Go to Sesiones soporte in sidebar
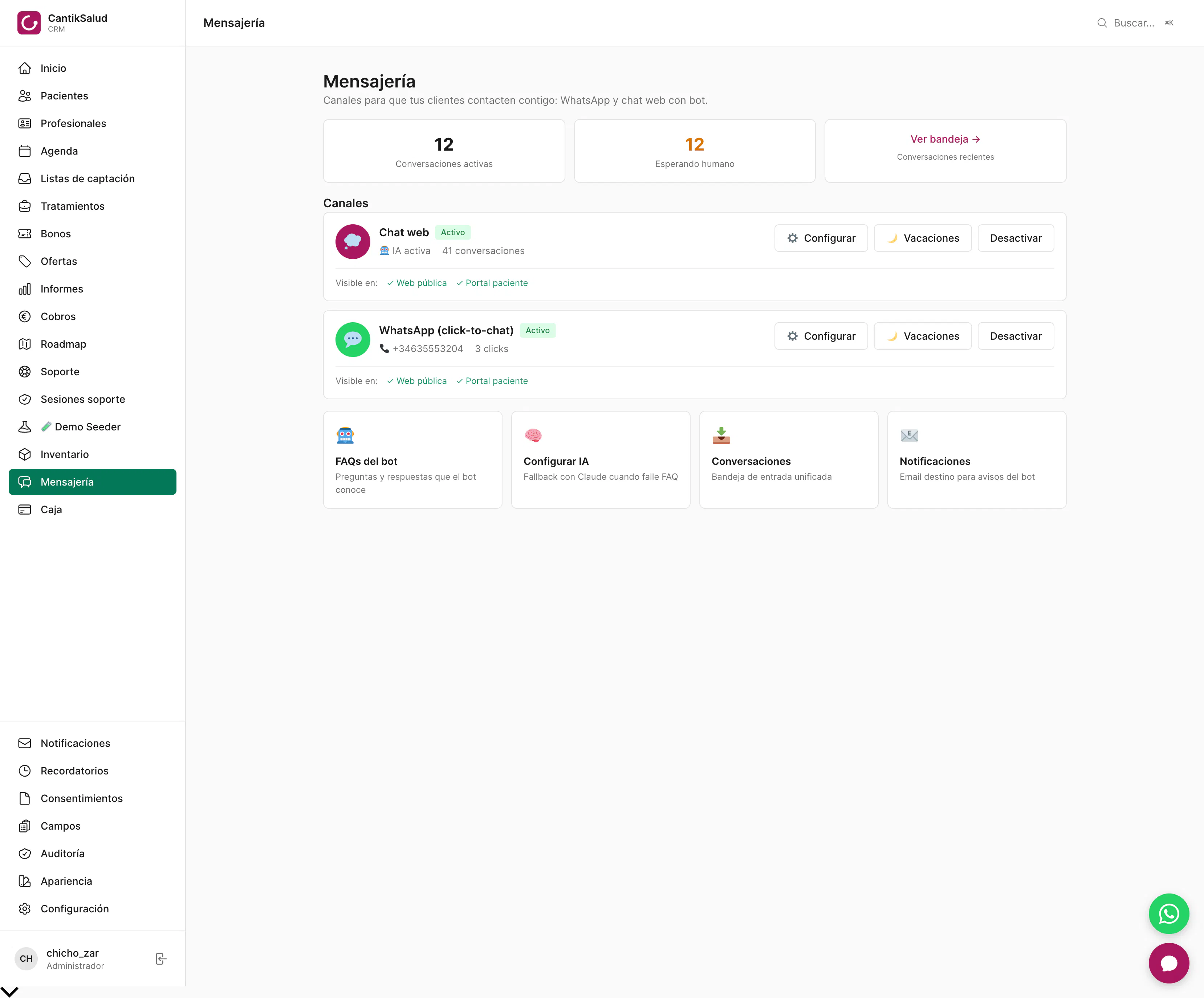The image size is (1204, 998). [x=92, y=399]
